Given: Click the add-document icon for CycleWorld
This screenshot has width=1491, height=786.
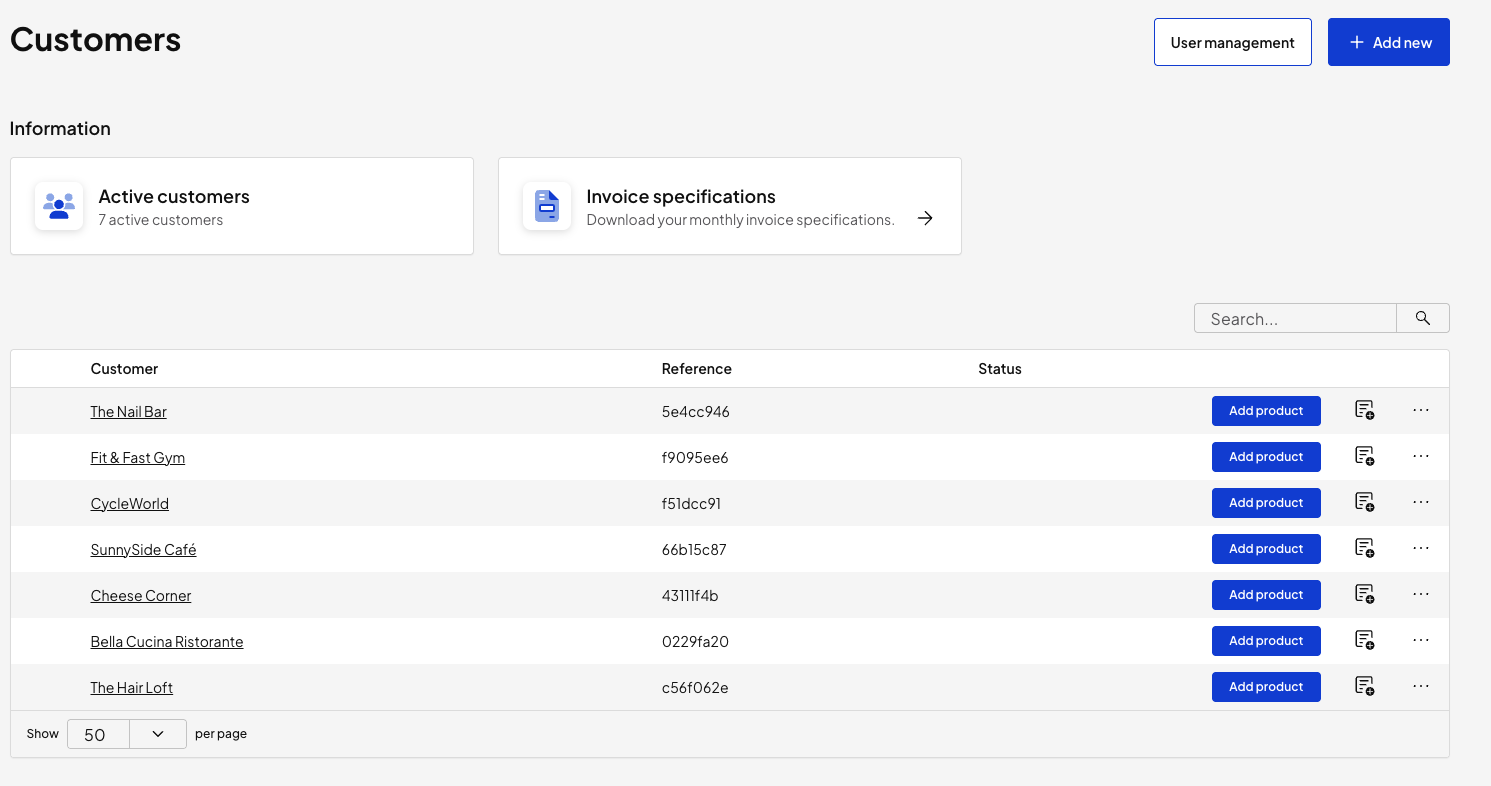Looking at the screenshot, I should tap(1365, 502).
